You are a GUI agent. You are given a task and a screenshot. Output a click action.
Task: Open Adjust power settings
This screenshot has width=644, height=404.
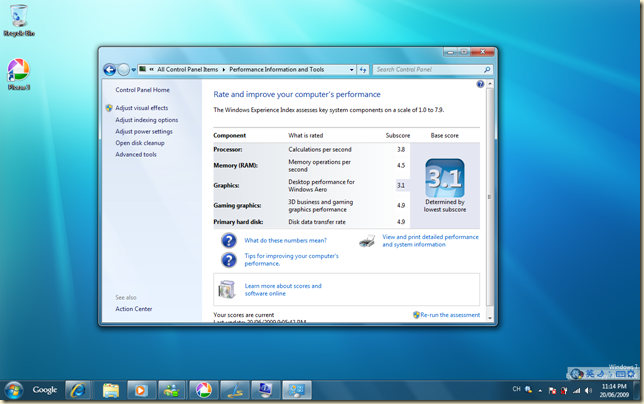(144, 131)
